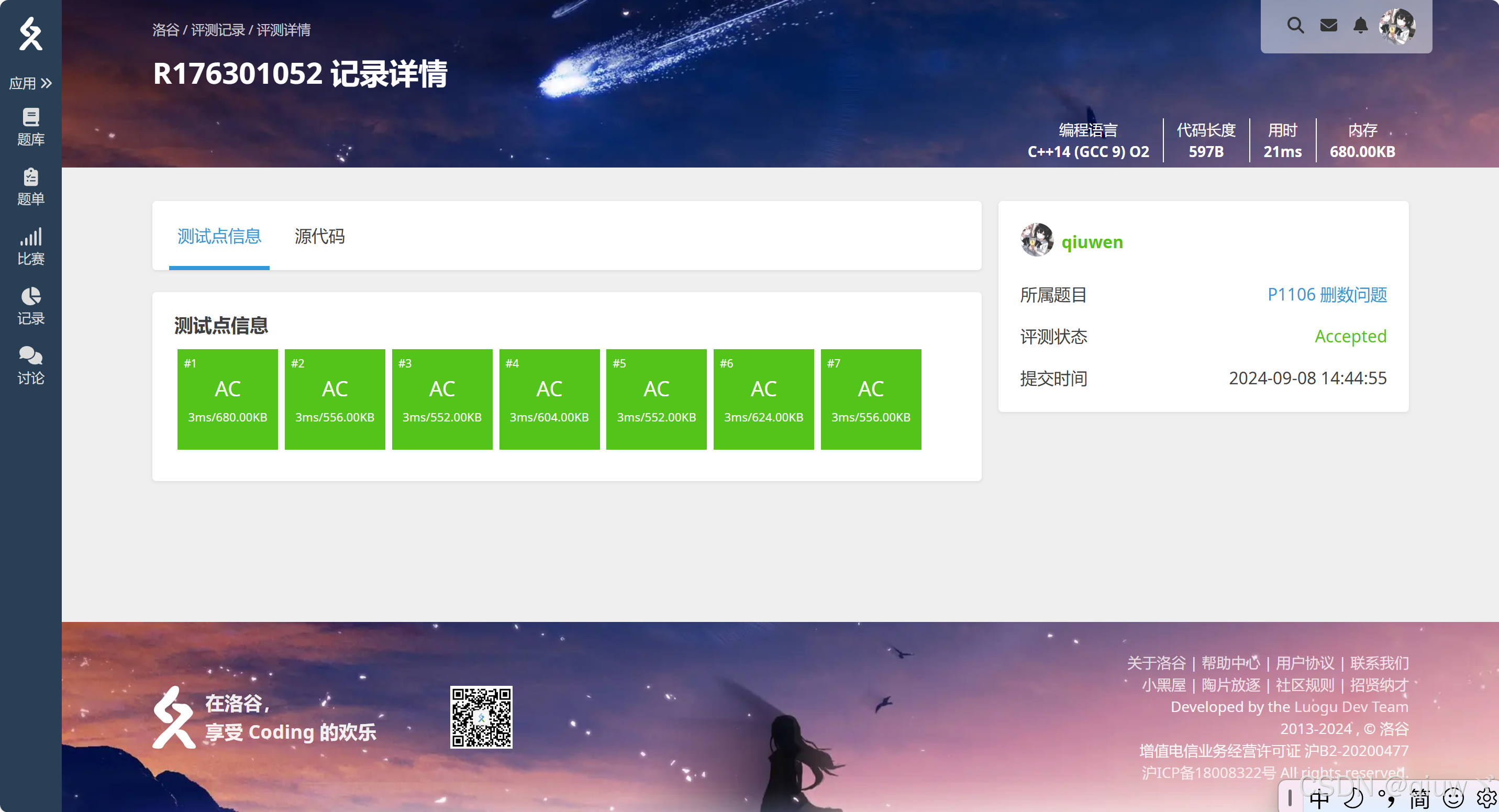Click the search magnifier icon
The width and height of the screenshot is (1499, 812).
point(1295,26)
